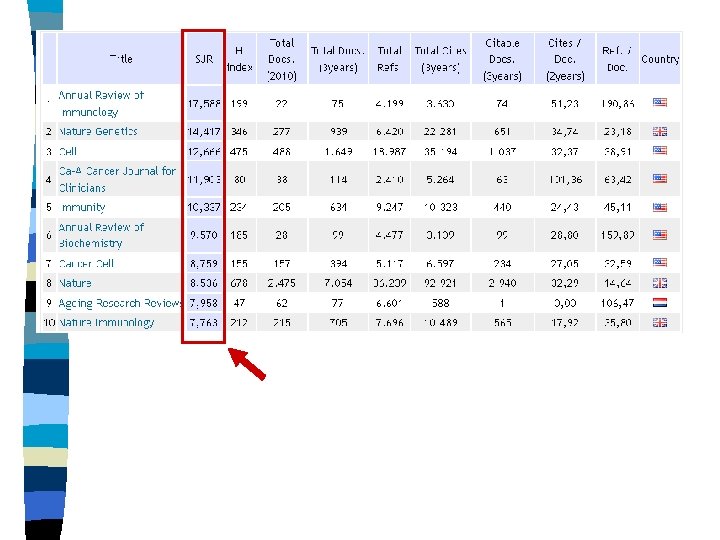Select SJR value 7,958 cell

tap(204, 303)
